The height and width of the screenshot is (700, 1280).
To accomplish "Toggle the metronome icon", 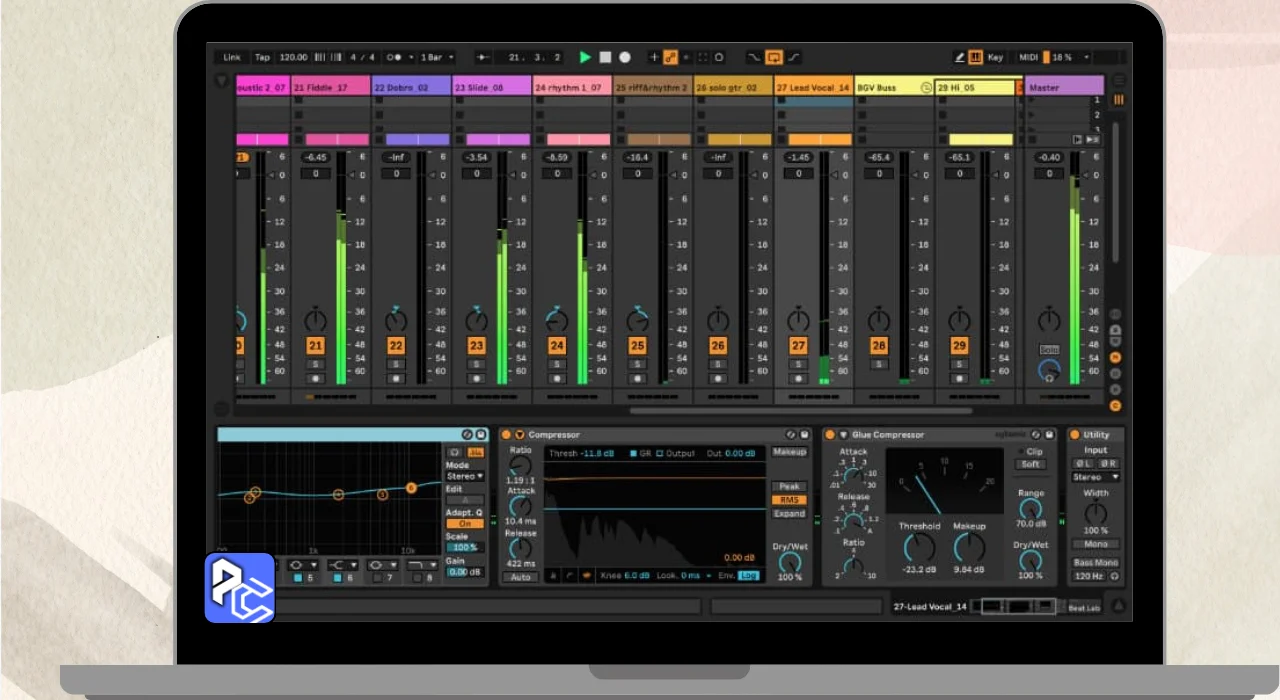I will 394,58.
